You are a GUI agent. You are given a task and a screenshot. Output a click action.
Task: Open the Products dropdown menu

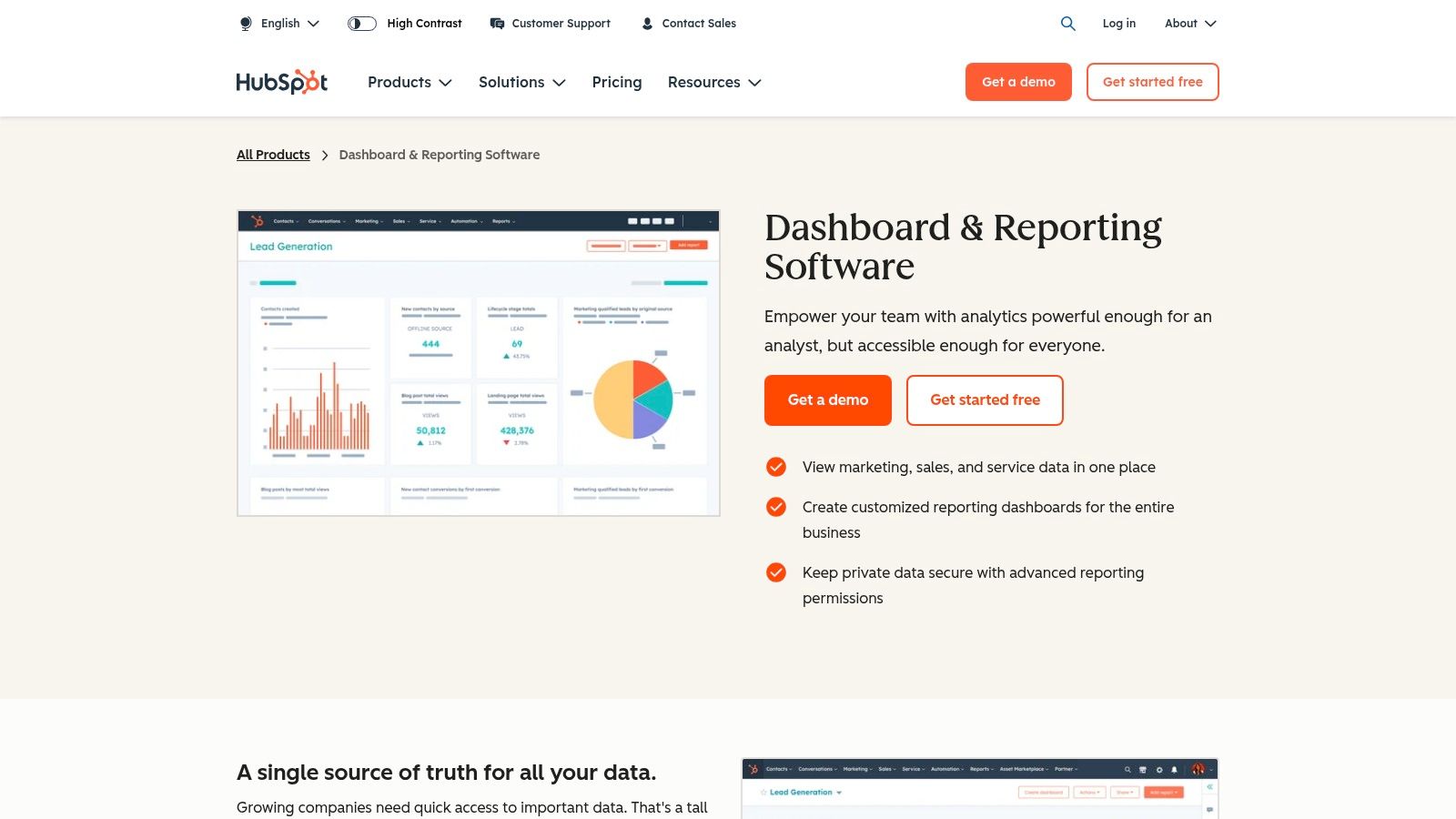point(409,82)
